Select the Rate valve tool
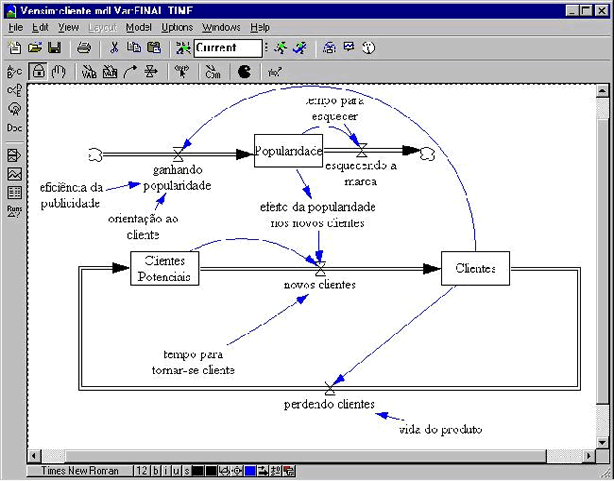The width and height of the screenshot is (614, 481). point(151,71)
